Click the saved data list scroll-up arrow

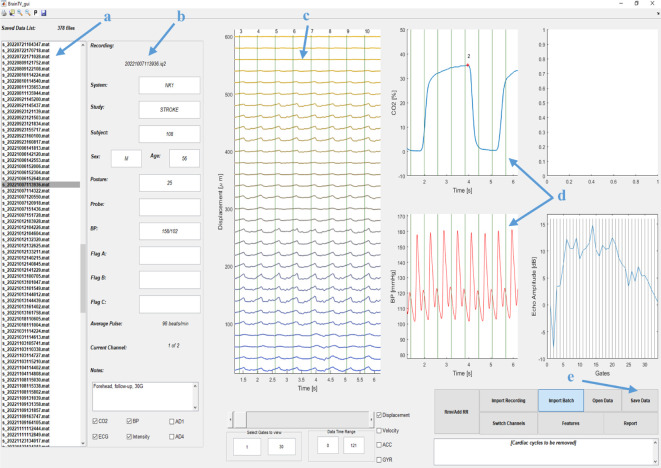click(x=83, y=44)
